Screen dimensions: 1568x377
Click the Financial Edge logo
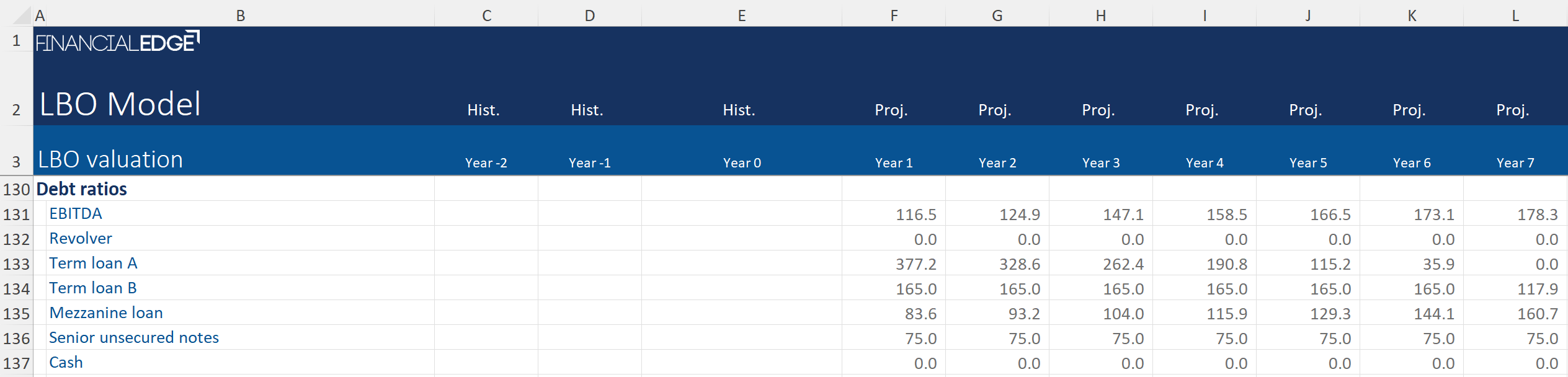[x=118, y=42]
